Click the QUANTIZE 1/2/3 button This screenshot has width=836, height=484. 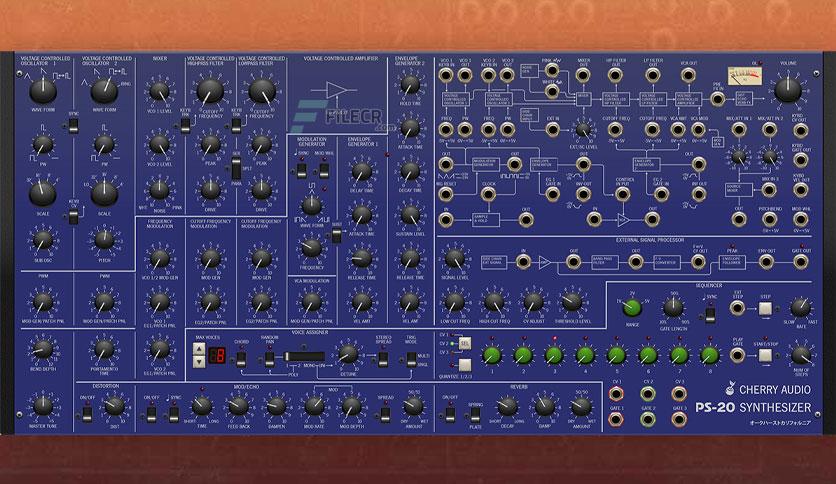(x=465, y=365)
